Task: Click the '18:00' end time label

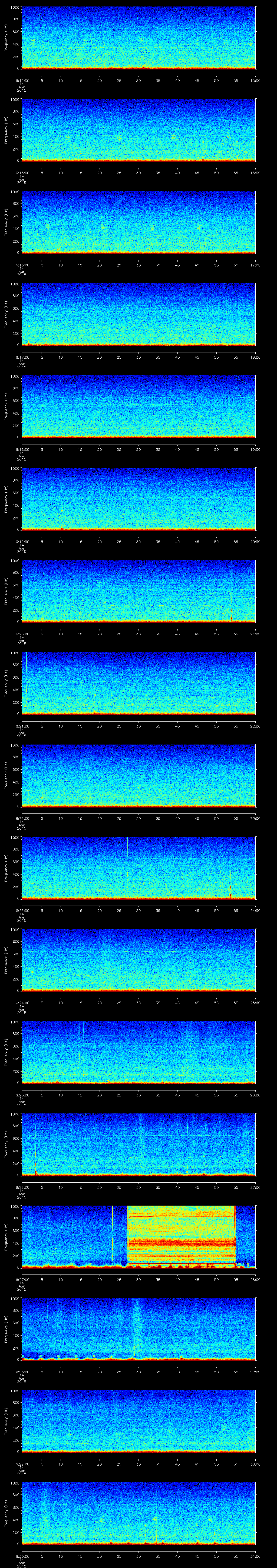Action: click(x=256, y=357)
